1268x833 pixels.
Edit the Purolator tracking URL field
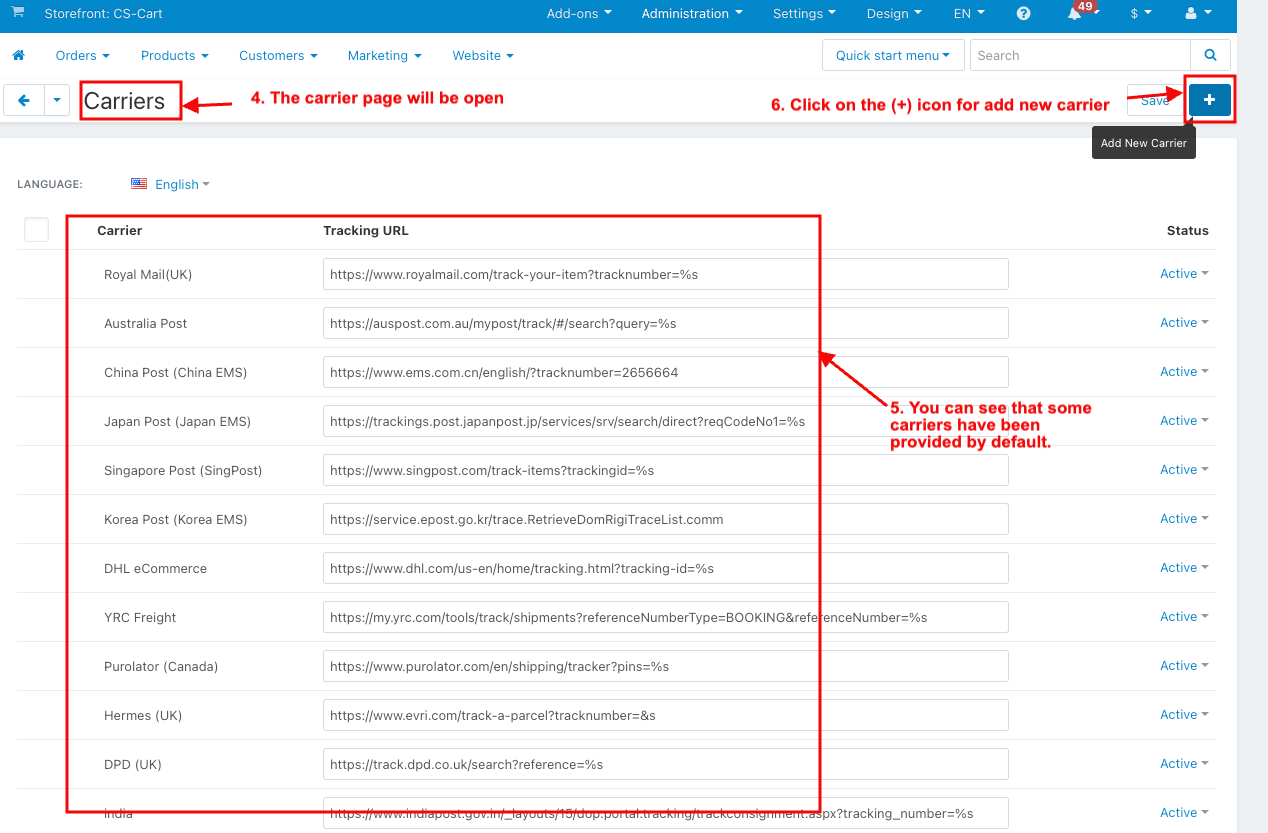tap(666, 666)
